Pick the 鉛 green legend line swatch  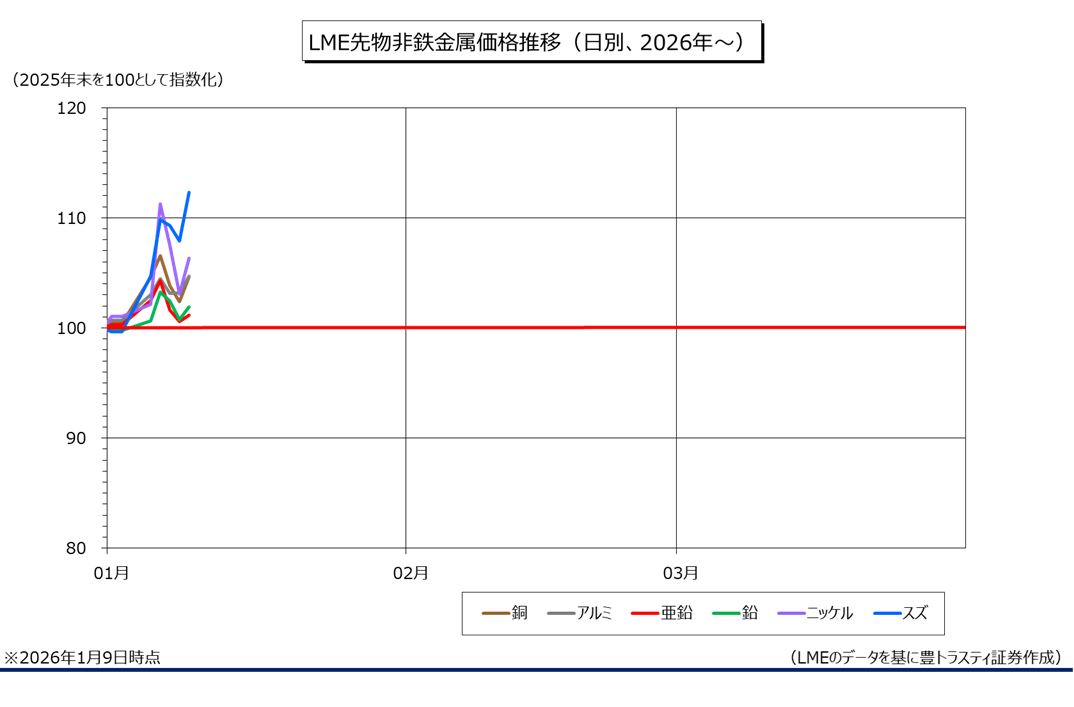pyautogui.click(x=727, y=613)
